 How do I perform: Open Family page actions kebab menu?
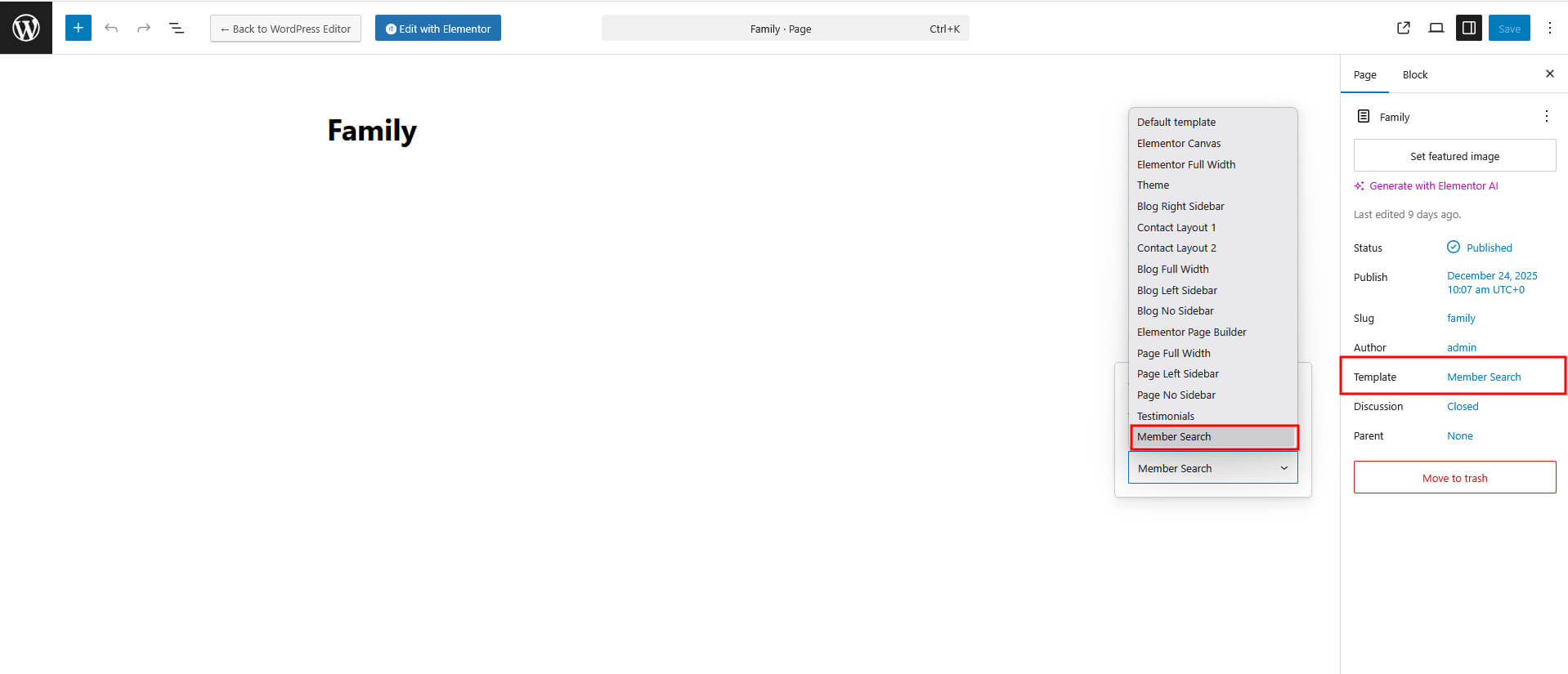(1546, 116)
